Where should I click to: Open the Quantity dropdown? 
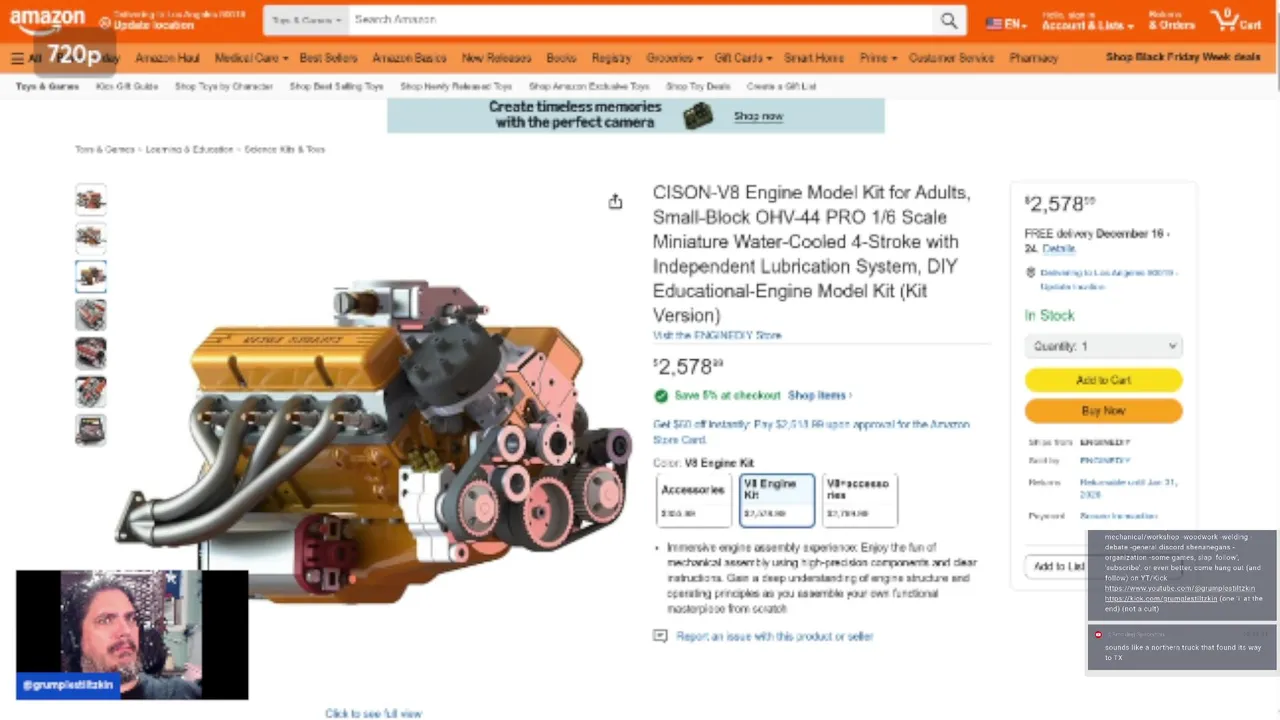1103,346
